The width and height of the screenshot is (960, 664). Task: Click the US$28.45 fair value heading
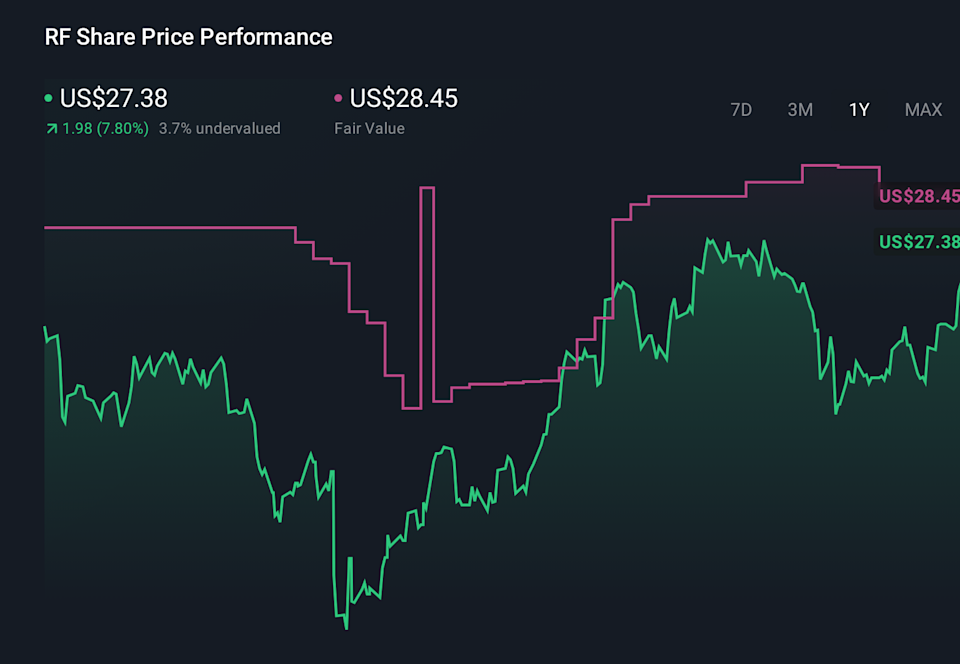[x=404, y=98]
